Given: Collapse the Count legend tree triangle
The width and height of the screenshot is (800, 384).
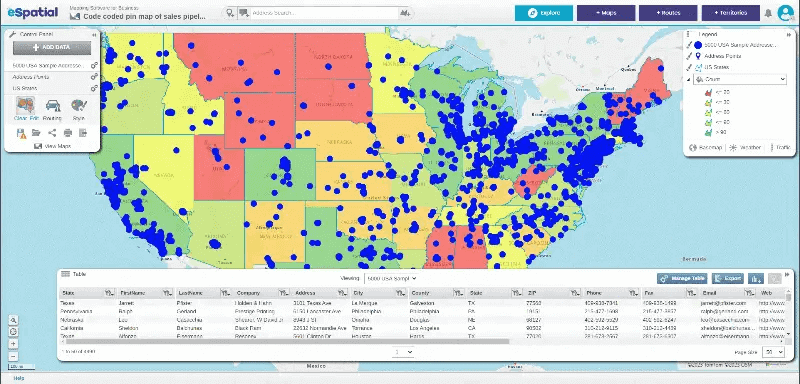Looking at the screenshot, I should click(x=688, y=80).
